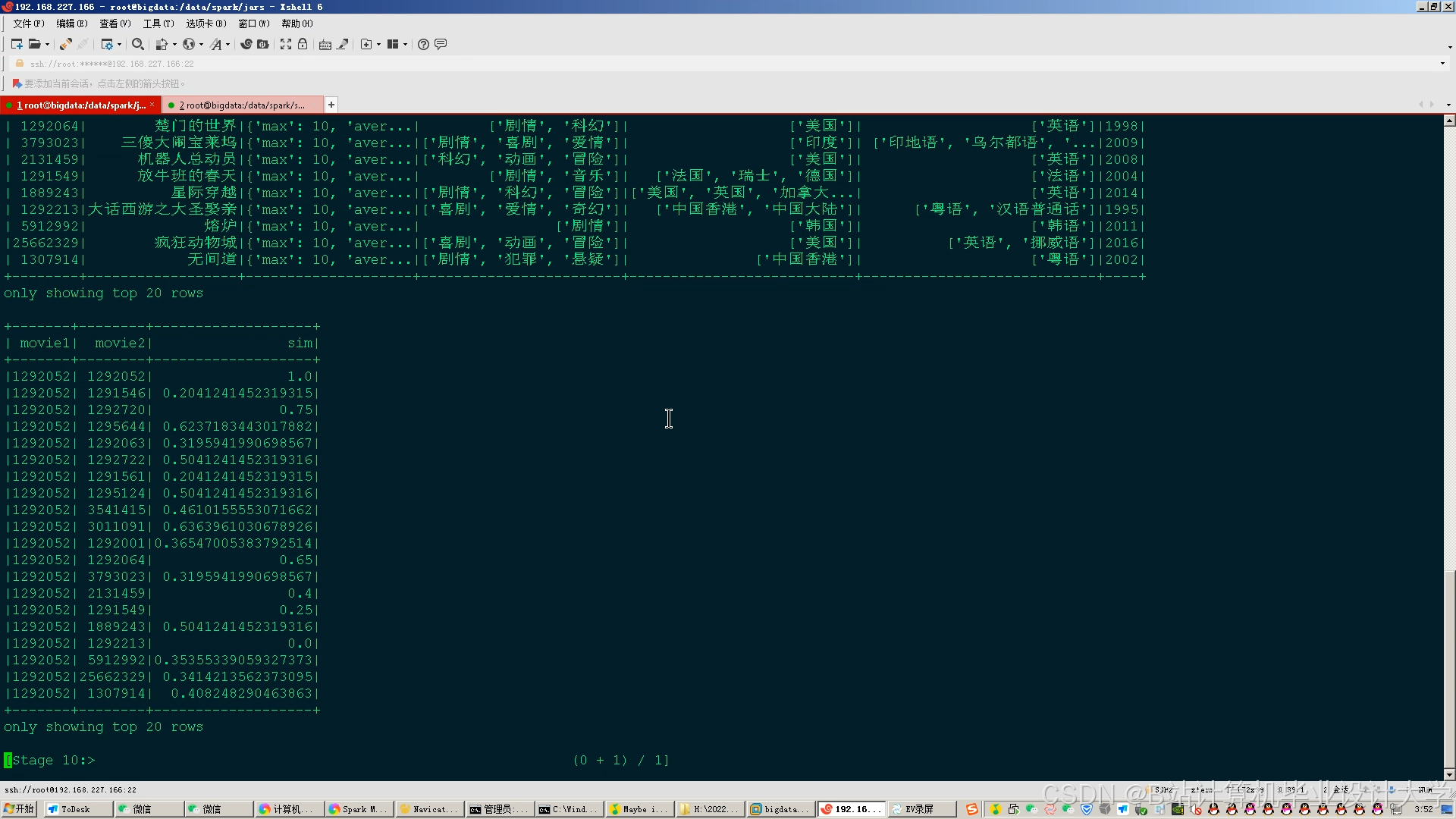Screen dimensions: 1456x819
Task: Click the fullscreen toggle icon
Action: tap(286, 44)
